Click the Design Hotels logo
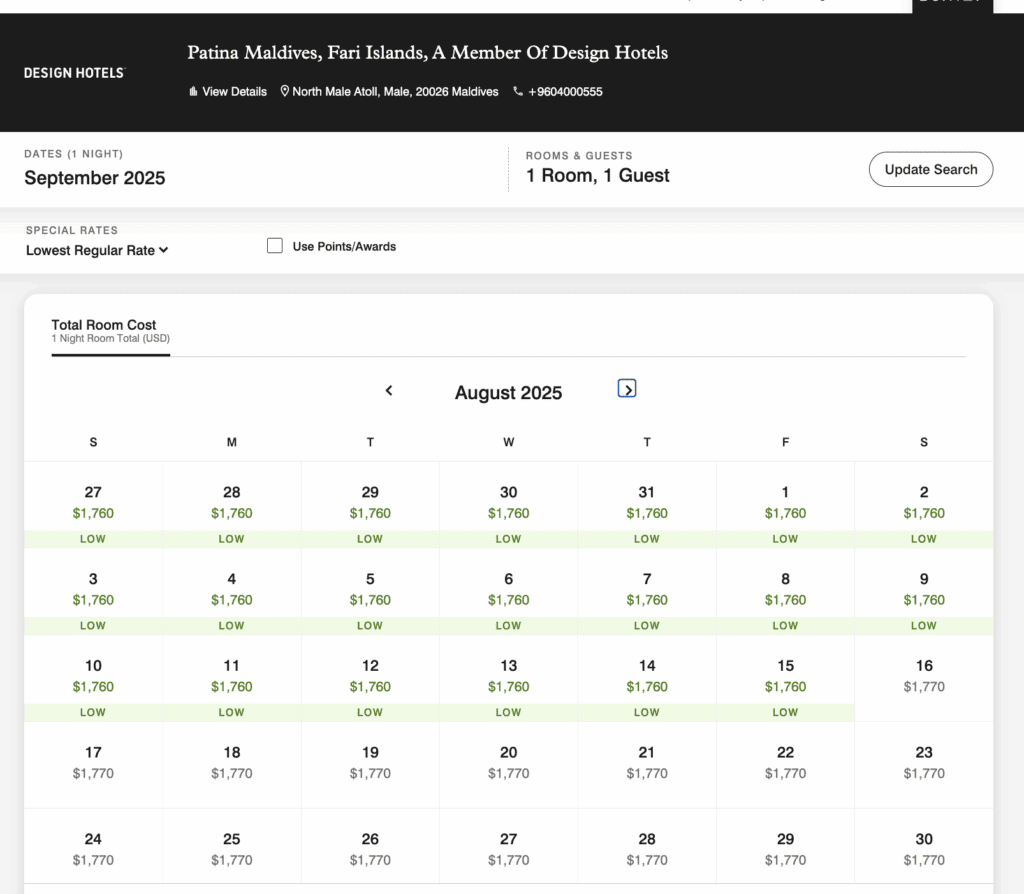 pos(74,72)
